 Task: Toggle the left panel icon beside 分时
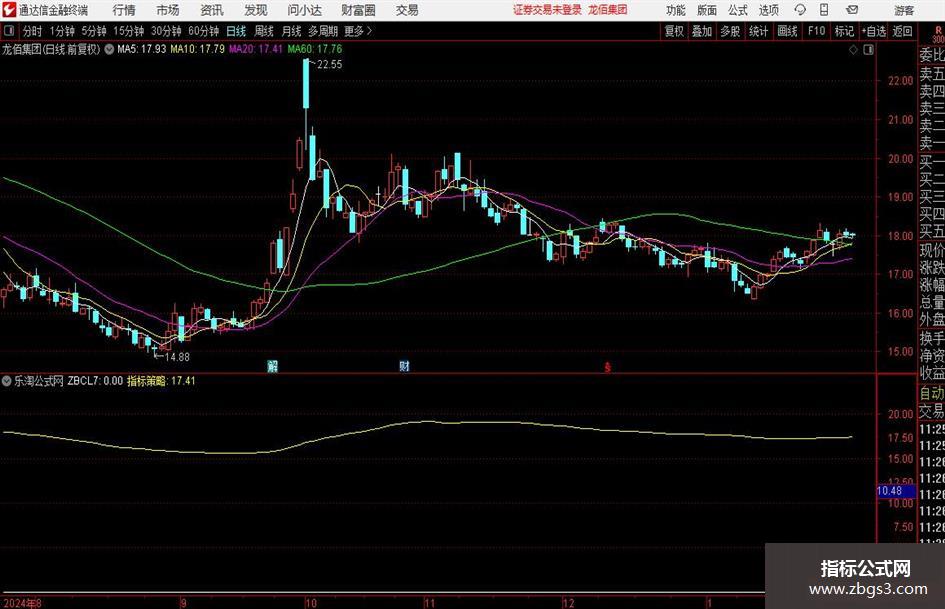(x=8, y=31)
